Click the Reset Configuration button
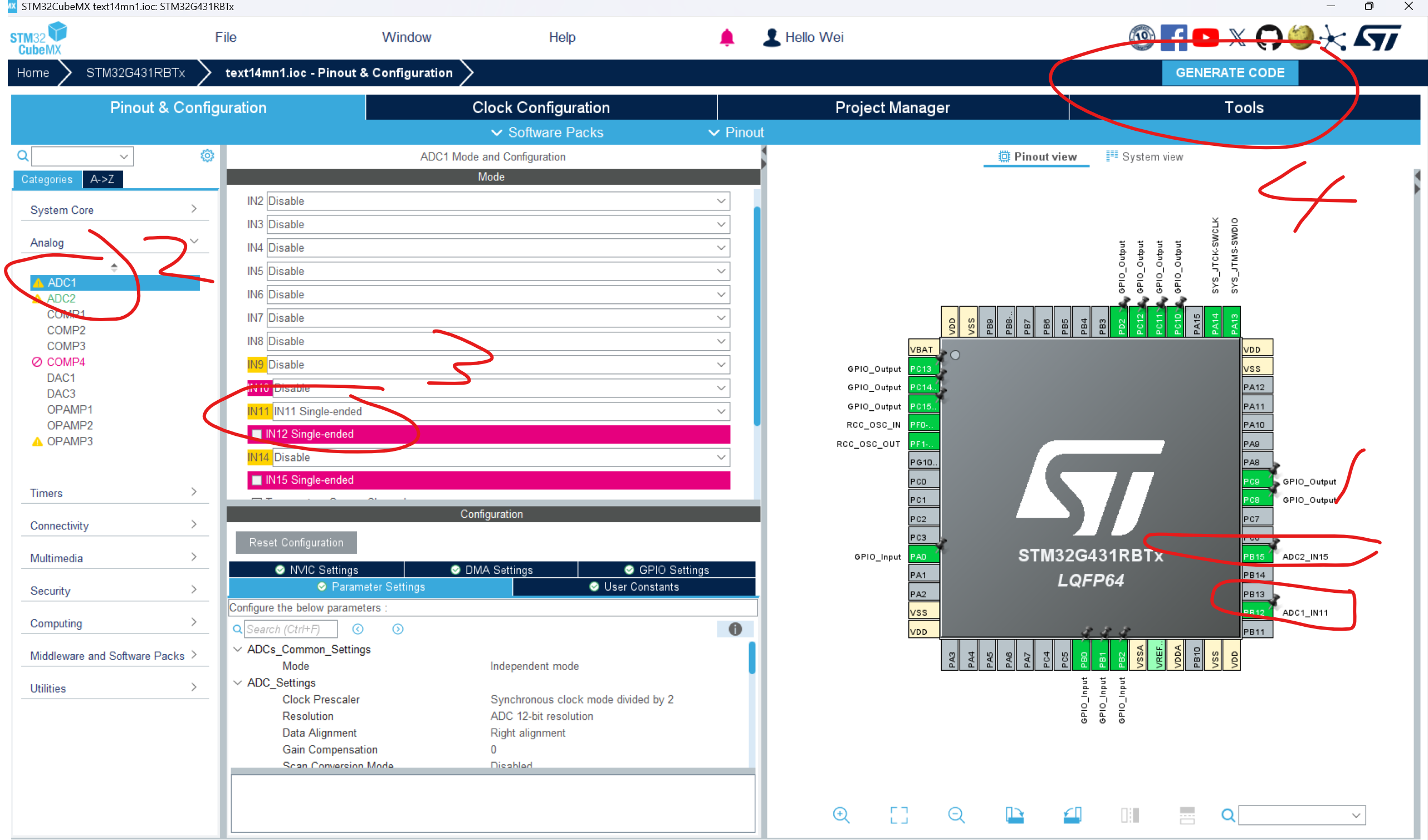Image resolution: width=1428 pixels, height=840 pixels. coord(296,542)
